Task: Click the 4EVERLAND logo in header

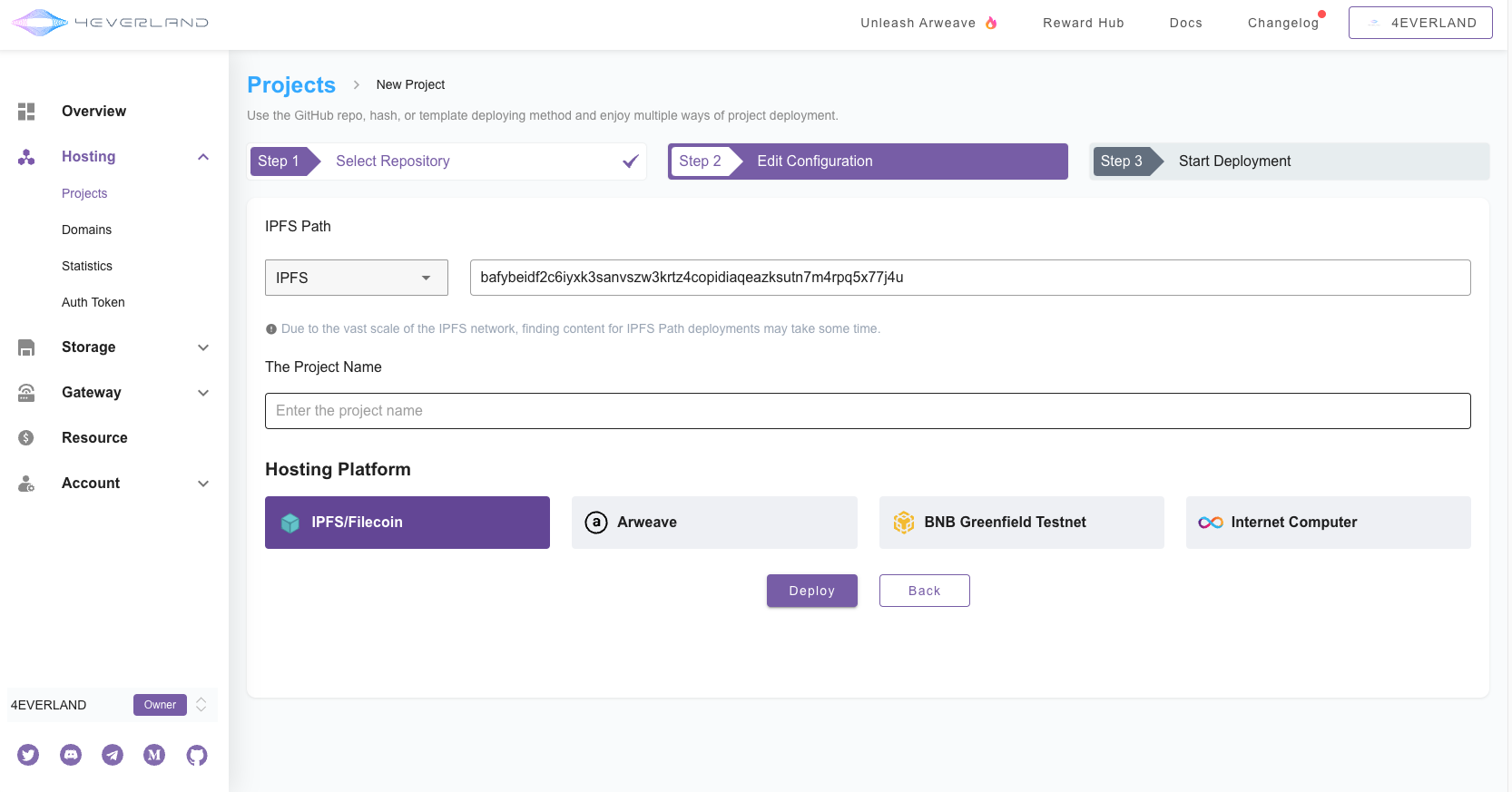Action: (110, 23)
